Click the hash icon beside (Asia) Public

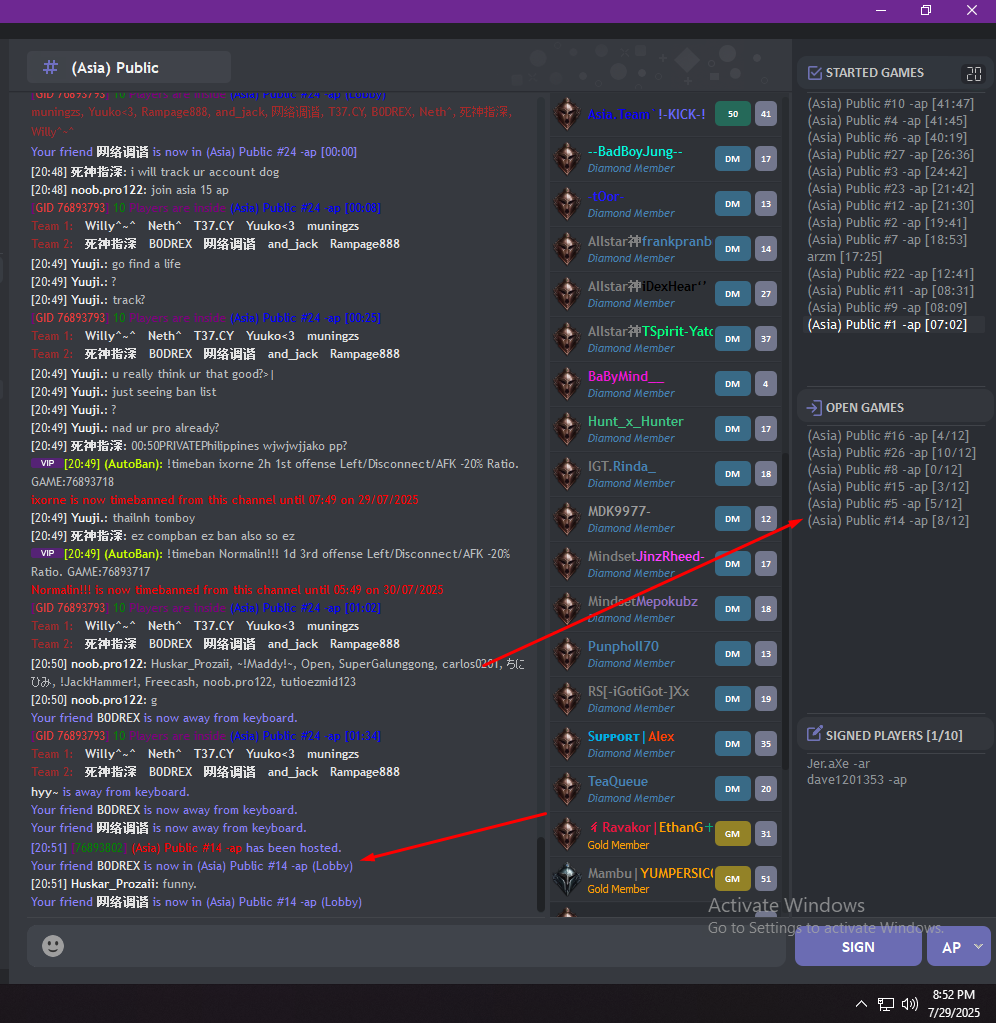(50, 67)
